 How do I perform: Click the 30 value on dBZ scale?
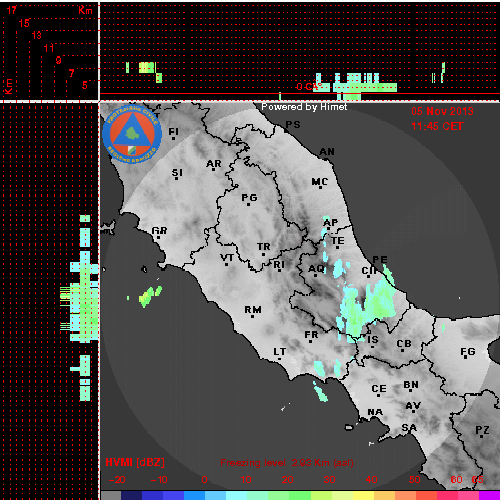(x=329, y=480)
